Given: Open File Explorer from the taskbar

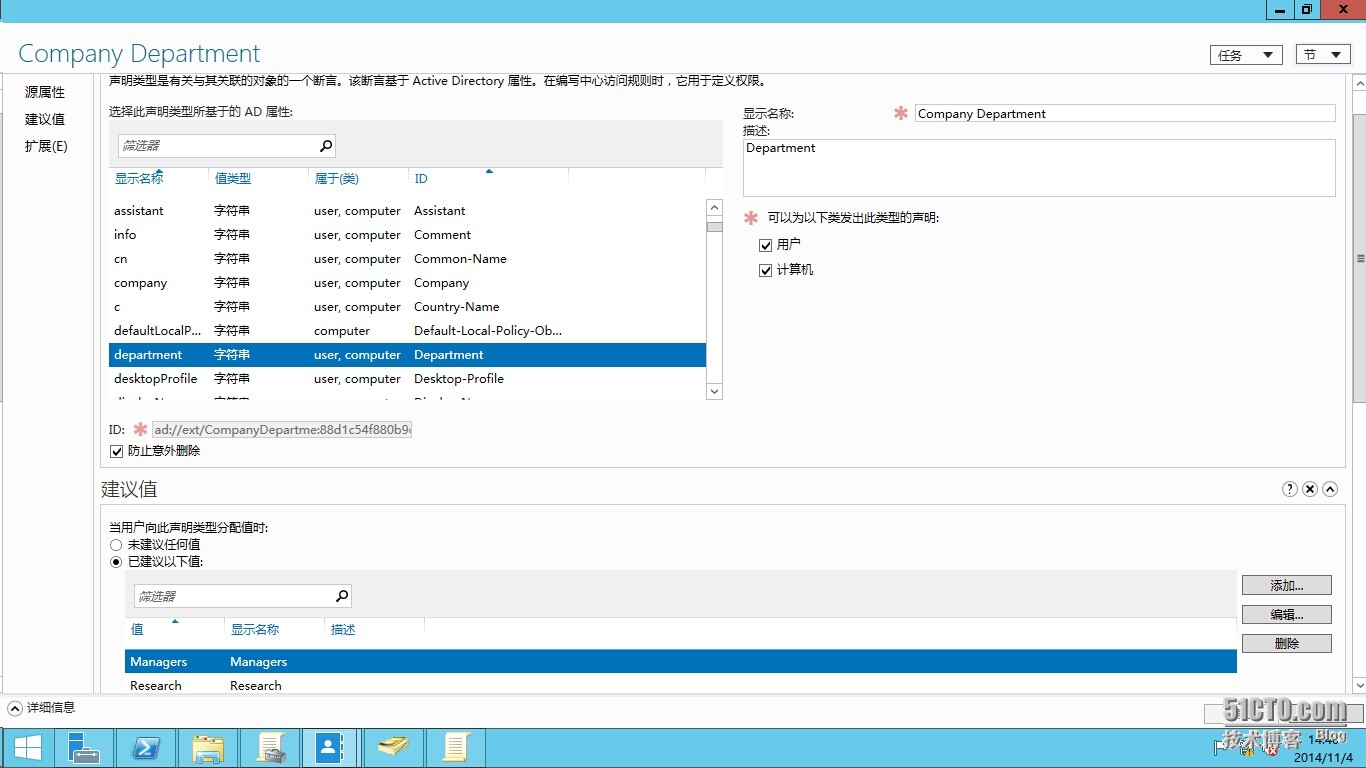Looking at the screenshot, I should (x=208, y=747).
